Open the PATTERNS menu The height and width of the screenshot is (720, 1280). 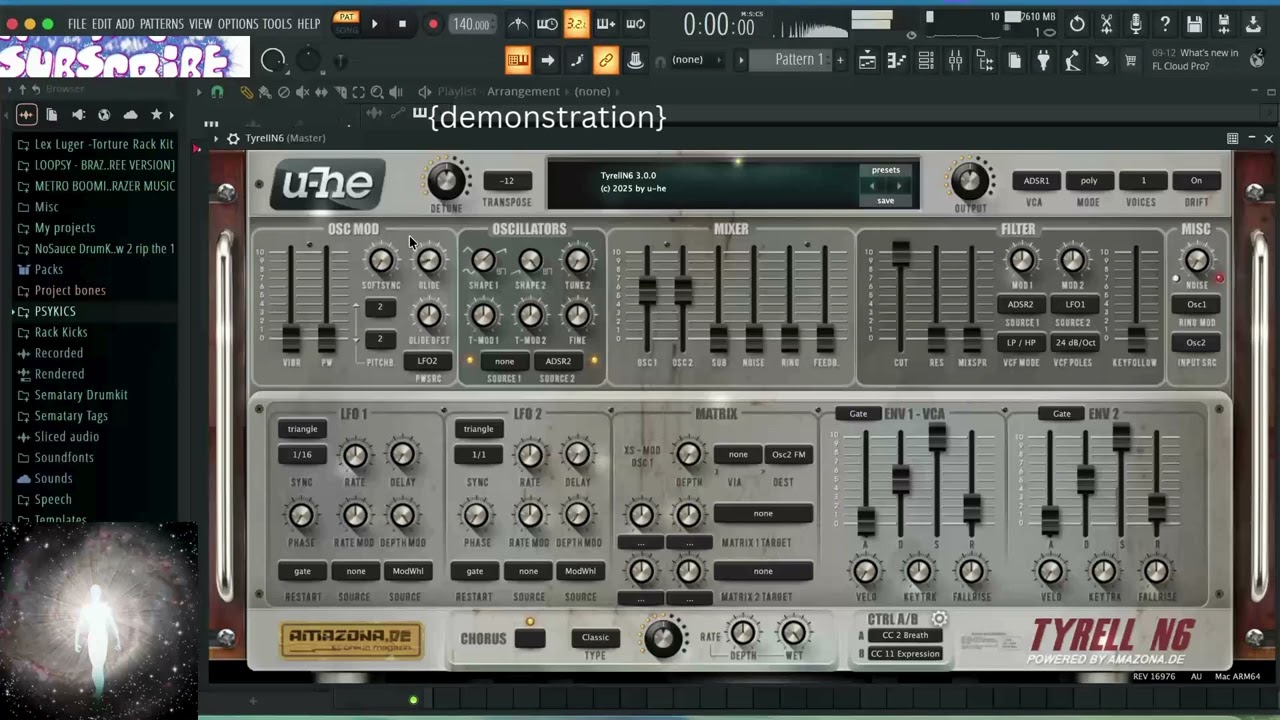pos(161,24)
